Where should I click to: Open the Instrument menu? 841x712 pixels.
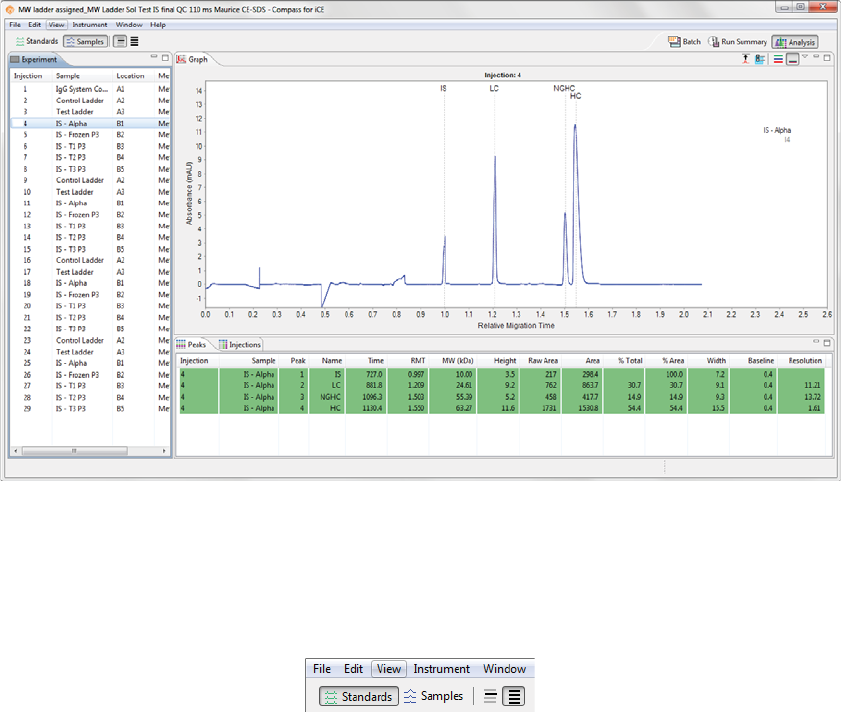coord(90,24)
